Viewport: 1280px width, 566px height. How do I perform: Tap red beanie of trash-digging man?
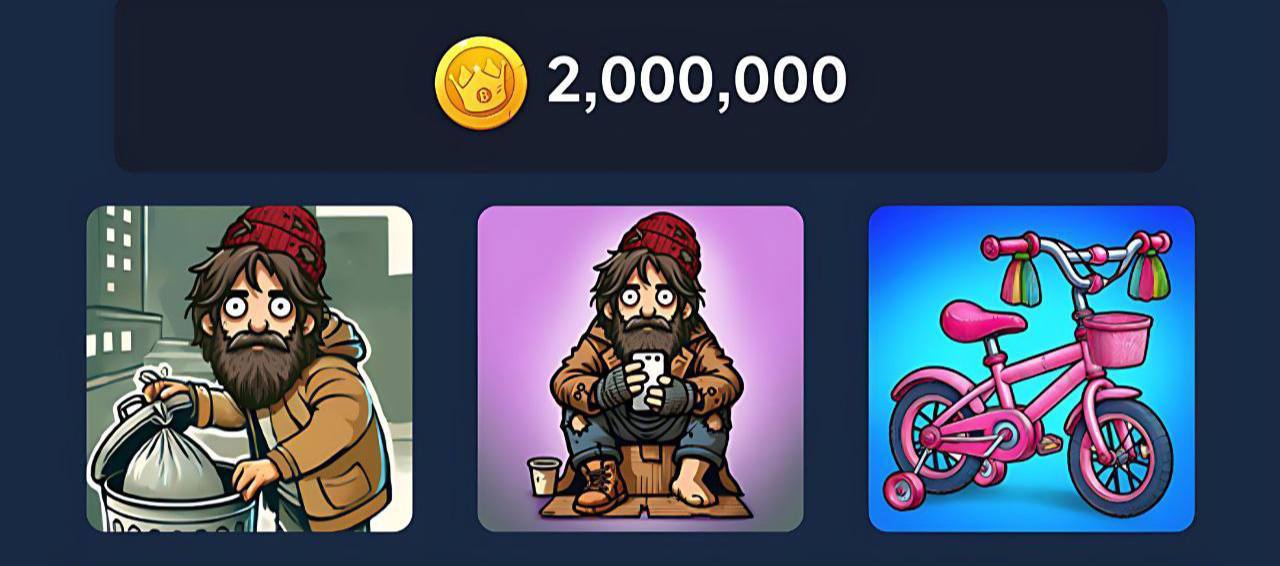(277, 239)
